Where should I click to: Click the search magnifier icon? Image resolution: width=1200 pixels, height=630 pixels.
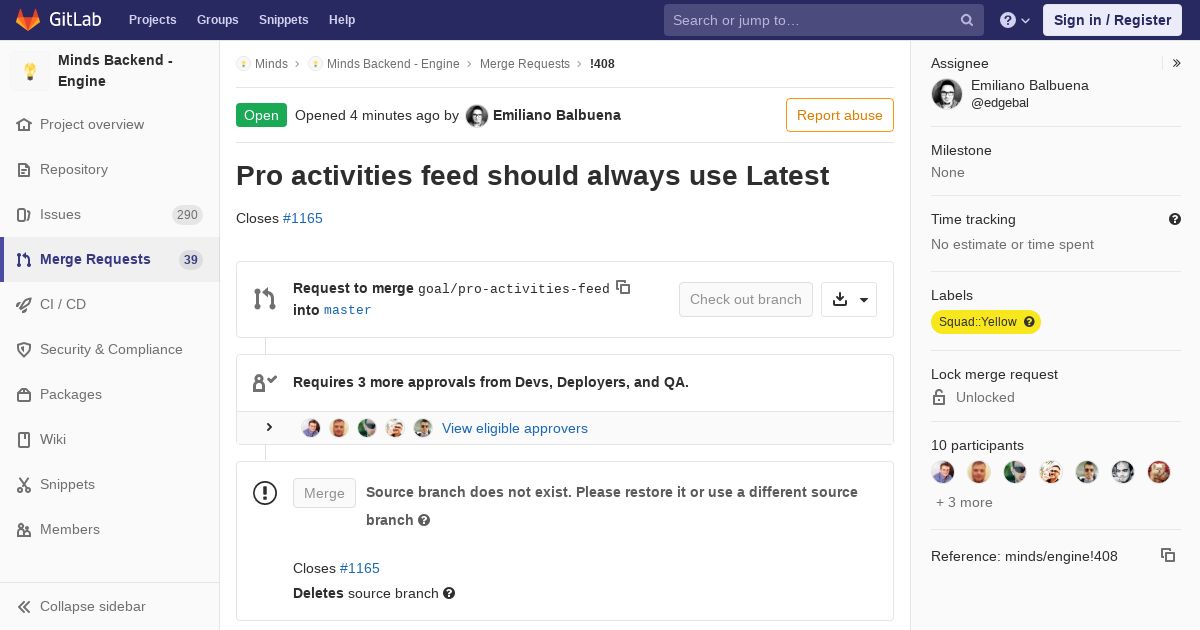967,20
